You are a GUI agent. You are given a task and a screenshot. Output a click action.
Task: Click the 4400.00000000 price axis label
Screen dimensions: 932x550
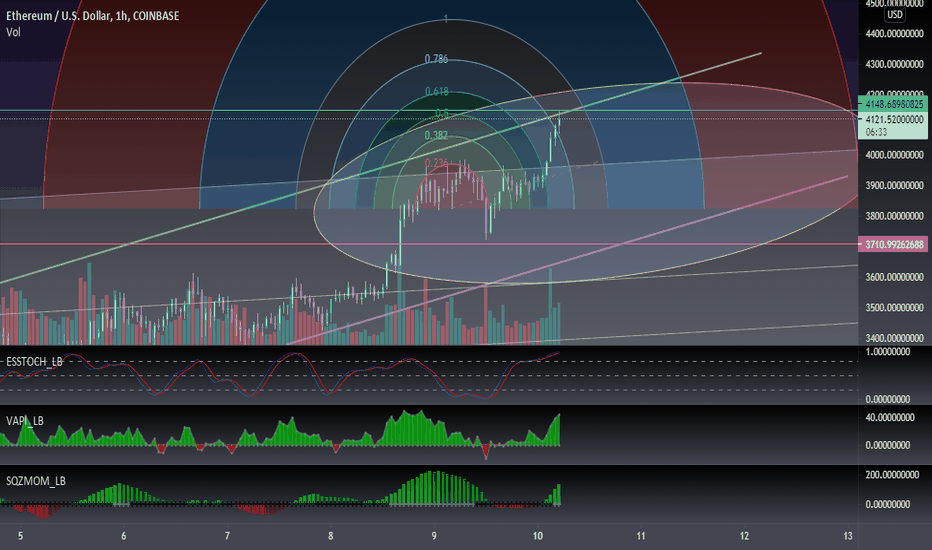pyautogui.click(x=895, y=34)
